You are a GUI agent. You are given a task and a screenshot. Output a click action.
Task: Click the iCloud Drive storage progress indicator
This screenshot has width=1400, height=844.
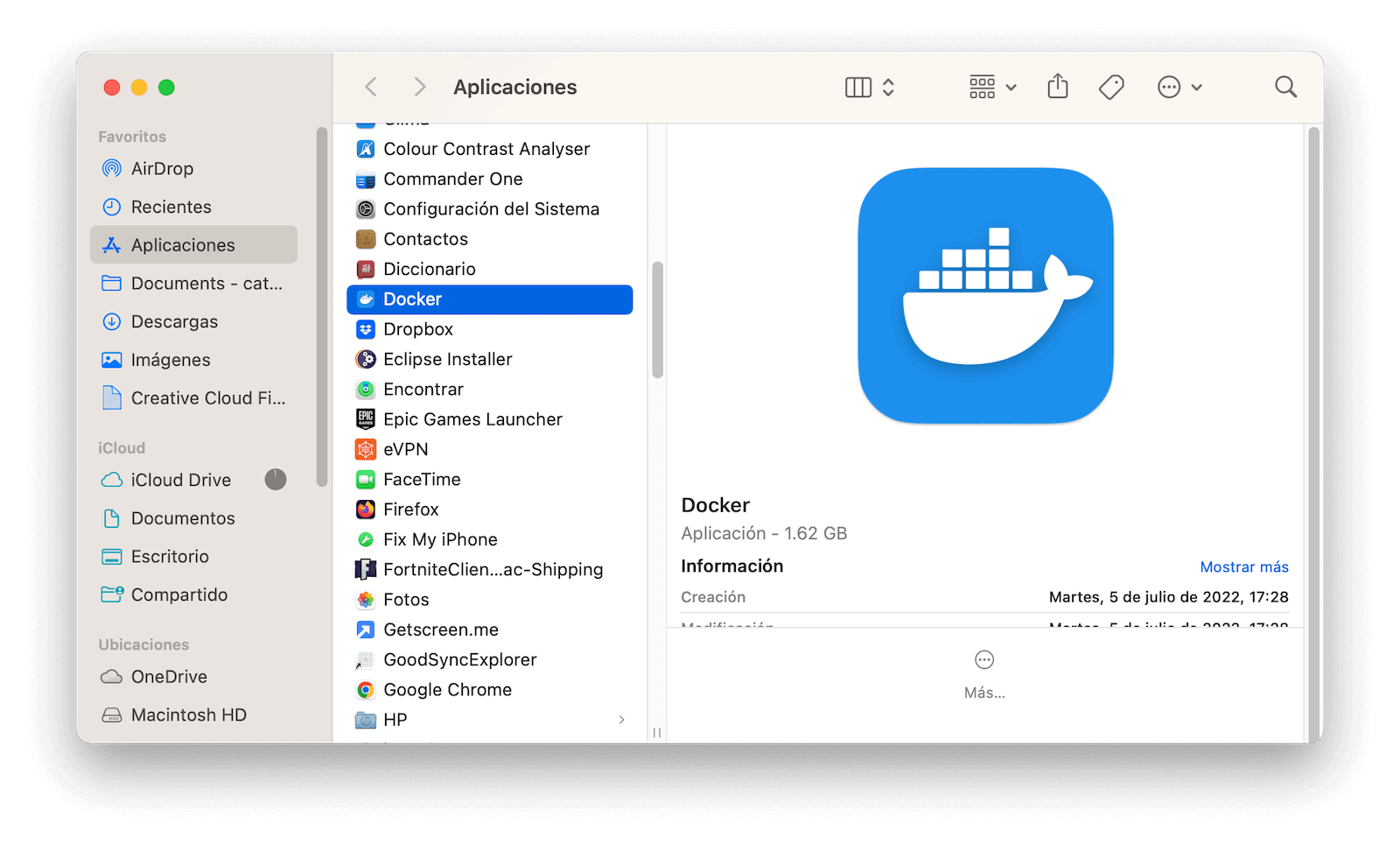click(x=276, y=480)
